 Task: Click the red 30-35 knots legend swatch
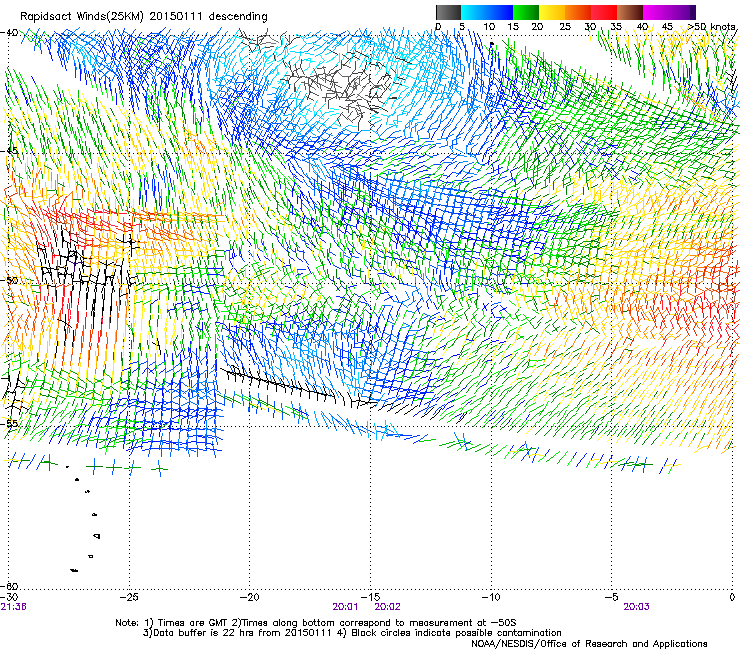(604, 12)
